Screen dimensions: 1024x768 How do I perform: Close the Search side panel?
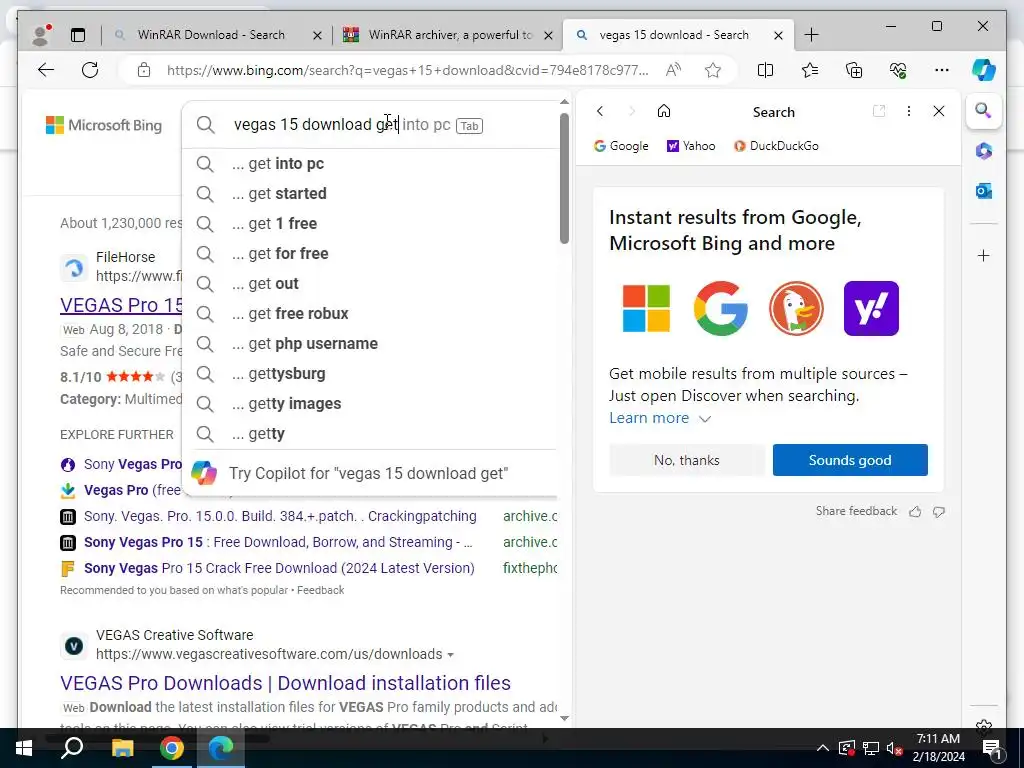(x=938, y=111)
